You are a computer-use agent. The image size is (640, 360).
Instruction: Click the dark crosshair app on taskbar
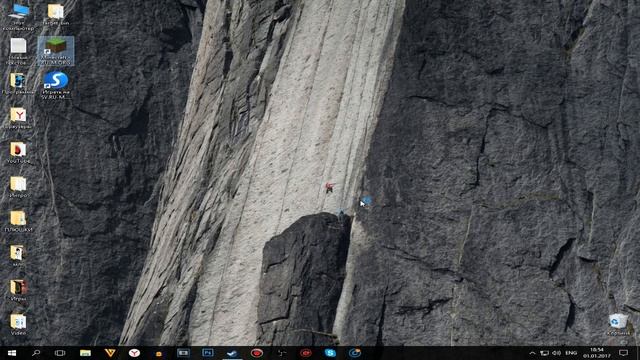[281, 353]
